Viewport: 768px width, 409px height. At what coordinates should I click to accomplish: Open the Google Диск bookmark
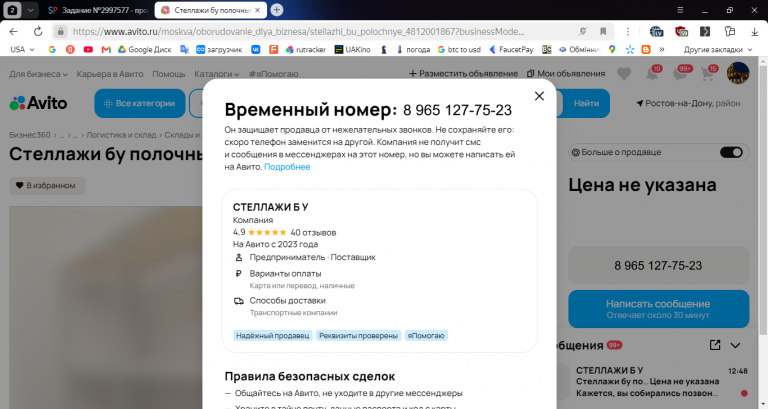[144, 49]
